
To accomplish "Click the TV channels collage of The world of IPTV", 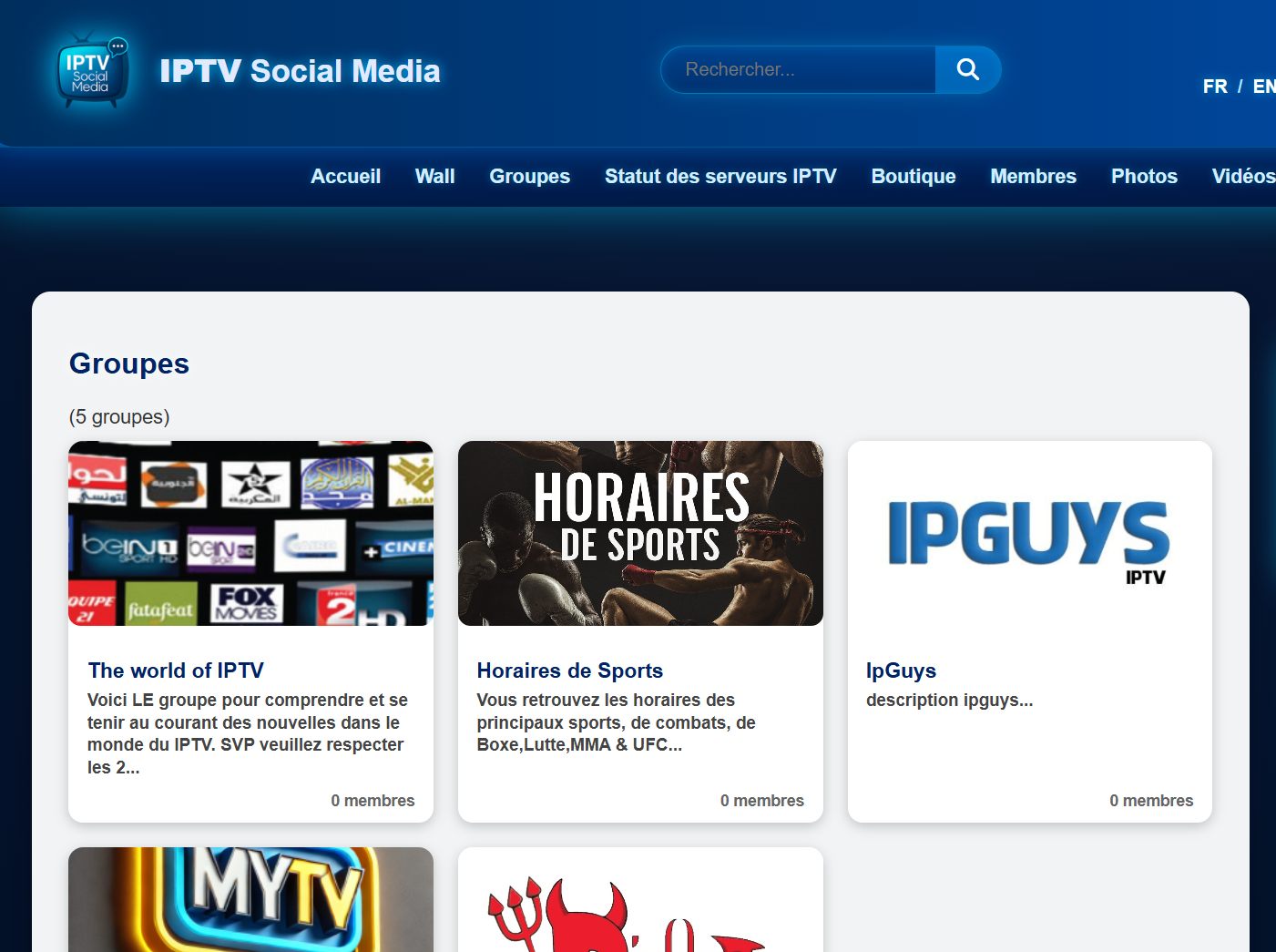I will tap(250, 533).
